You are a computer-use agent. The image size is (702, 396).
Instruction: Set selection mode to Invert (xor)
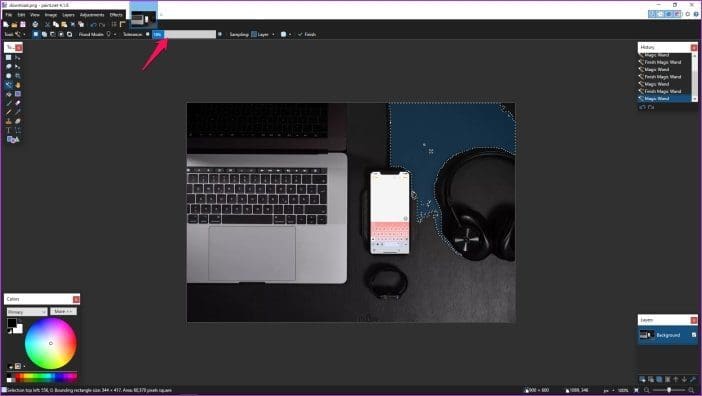[69, 34]
